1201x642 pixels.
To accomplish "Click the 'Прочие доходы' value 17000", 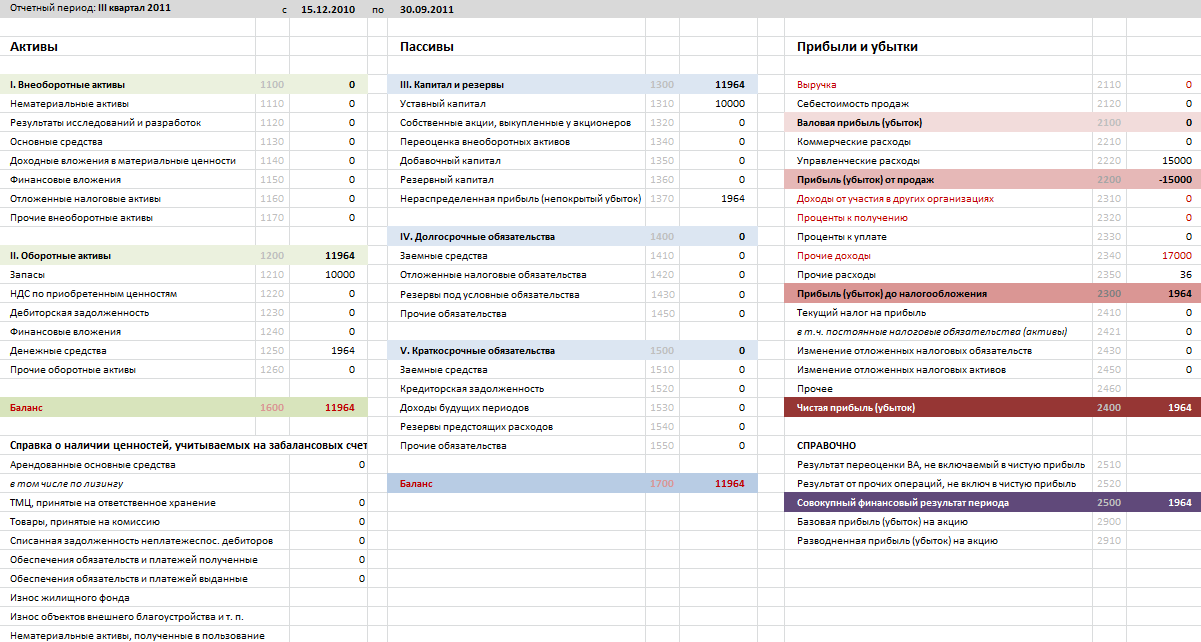I will point(1176,256).
